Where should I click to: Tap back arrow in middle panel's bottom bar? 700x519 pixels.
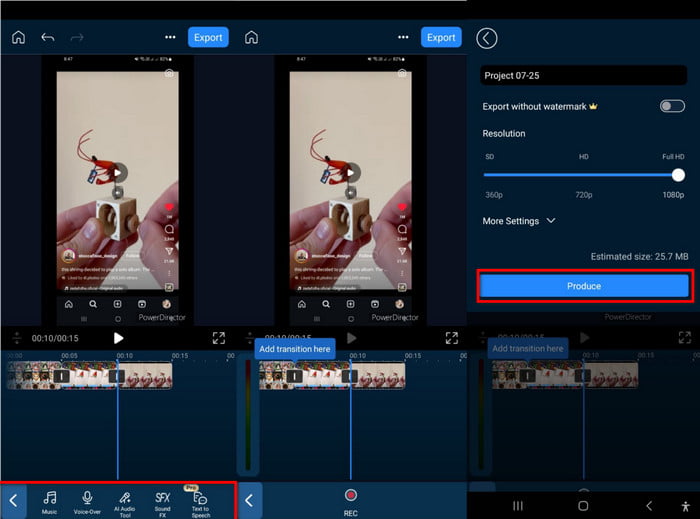coord(250,501)
